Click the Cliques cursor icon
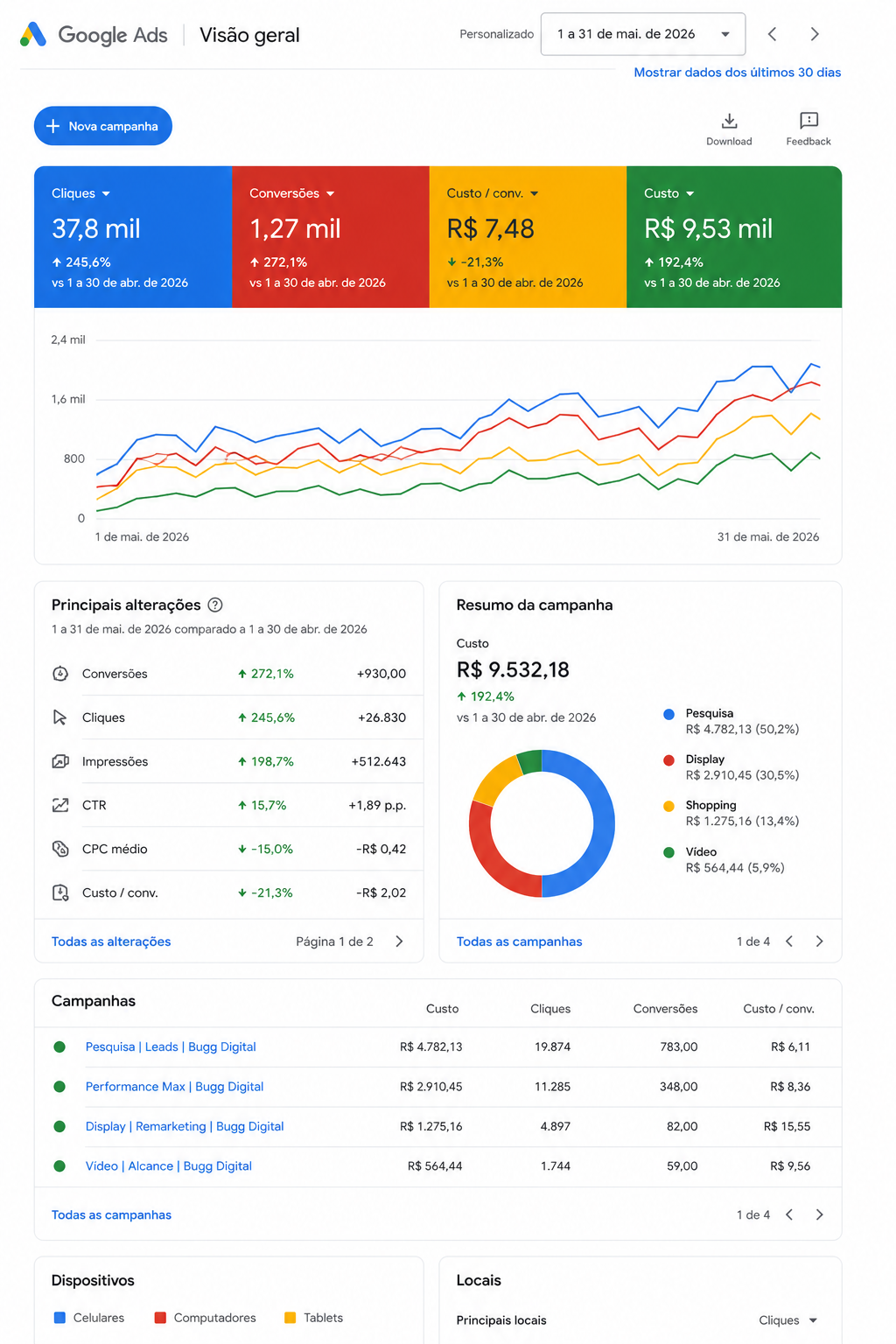 tap(60, 717)
